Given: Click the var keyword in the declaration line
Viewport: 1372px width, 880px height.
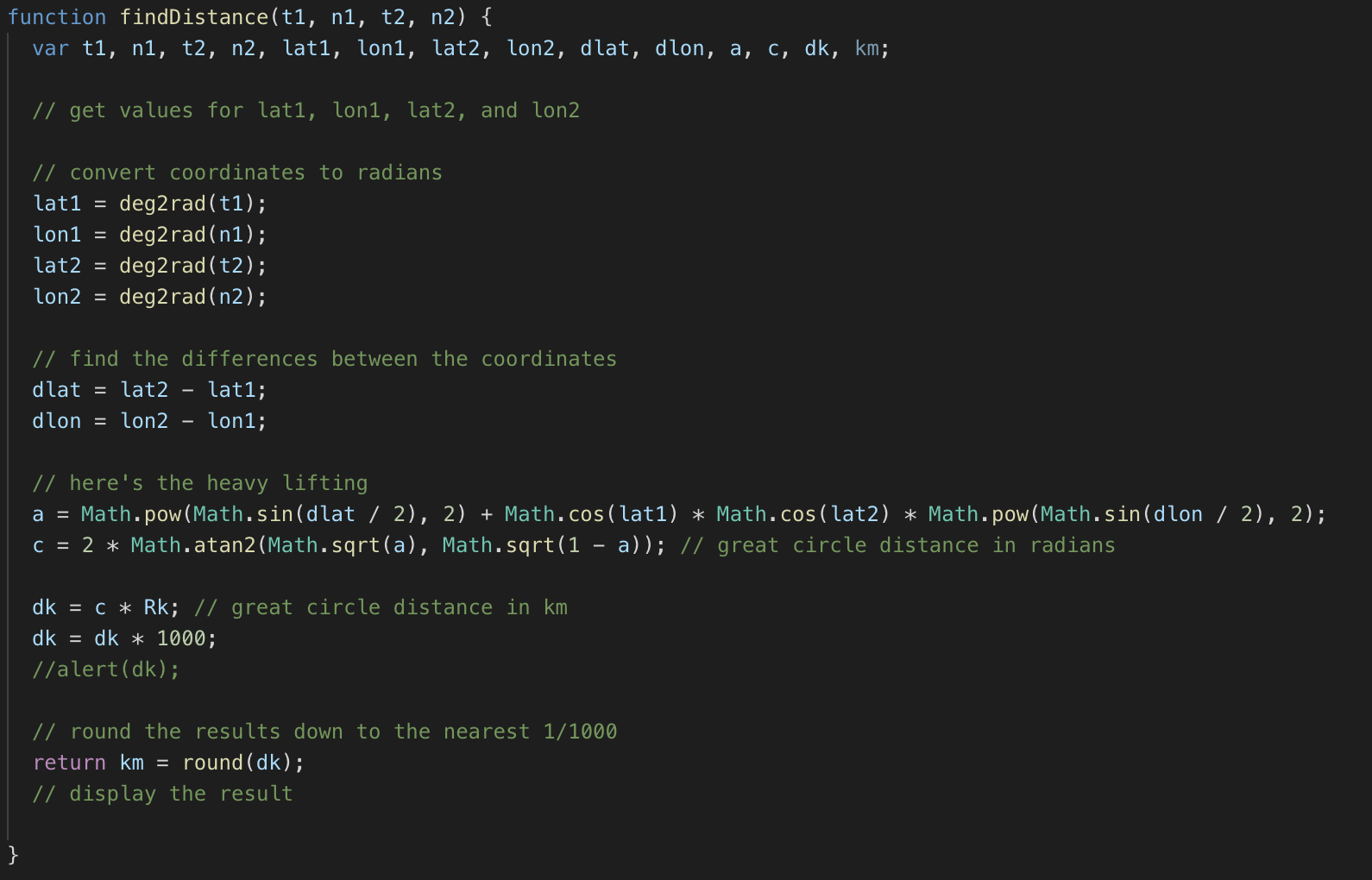Looking at the screenshot, I should click(x=50, y=48).
